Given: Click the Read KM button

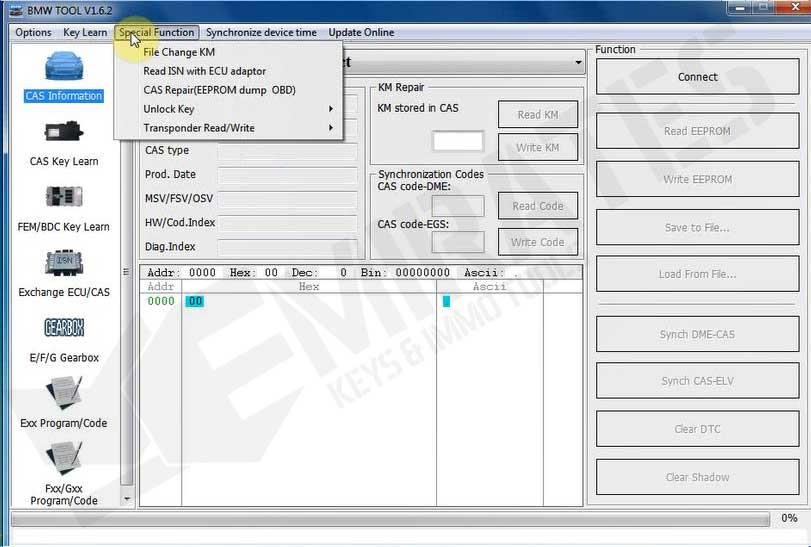Looking at the screenshot, I should [x=538, y=115].
